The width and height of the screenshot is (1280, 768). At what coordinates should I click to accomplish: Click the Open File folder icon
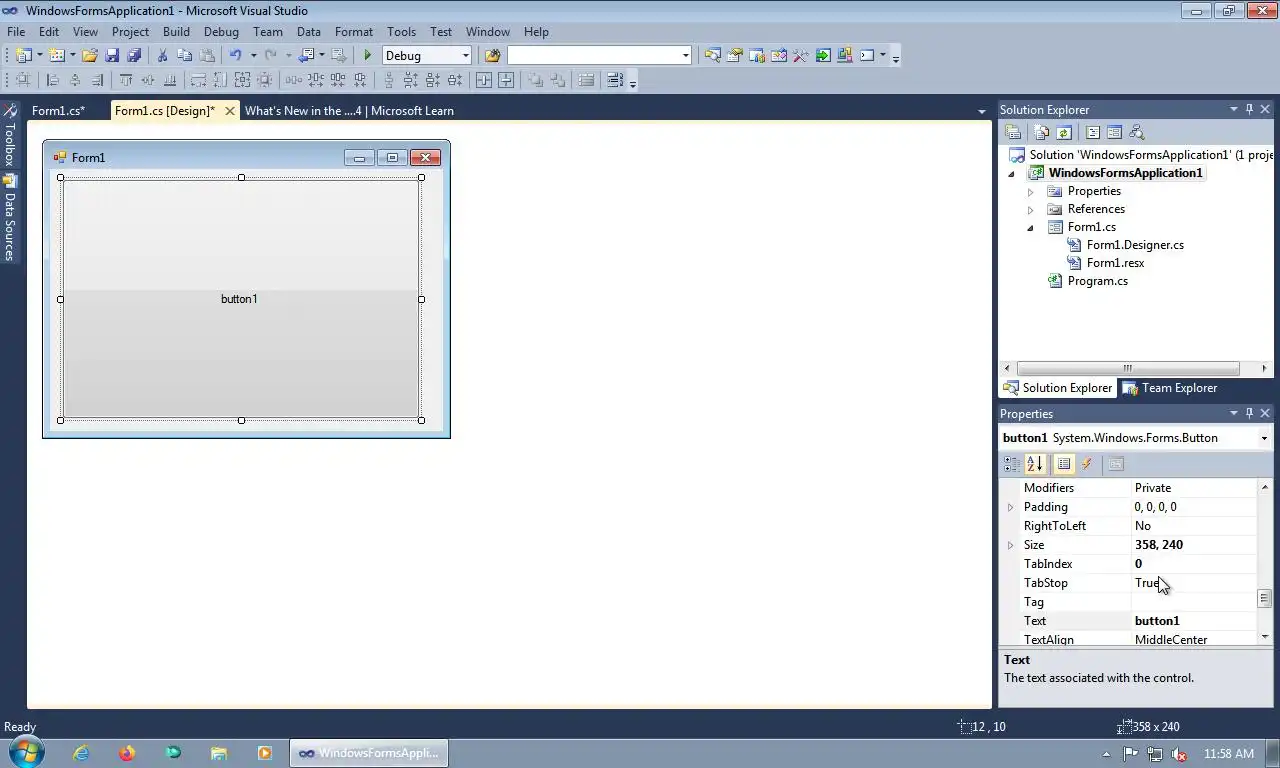(90, 56)
